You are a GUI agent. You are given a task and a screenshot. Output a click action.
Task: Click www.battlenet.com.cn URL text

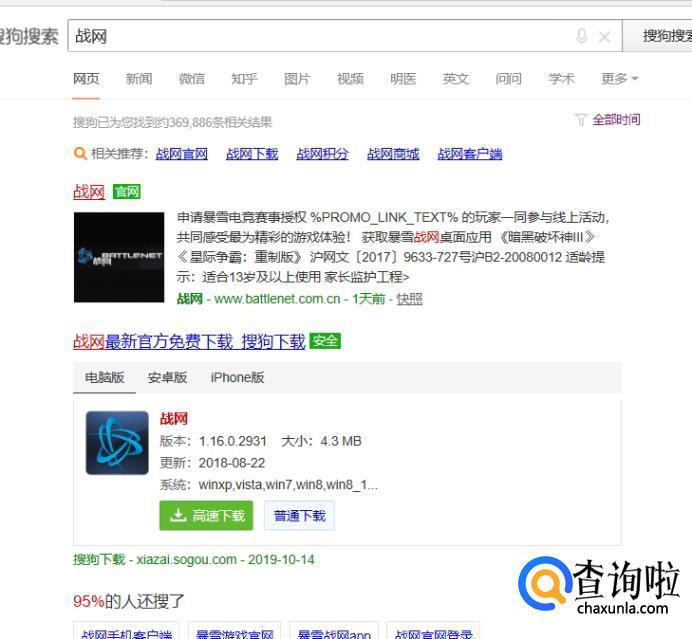277,299
